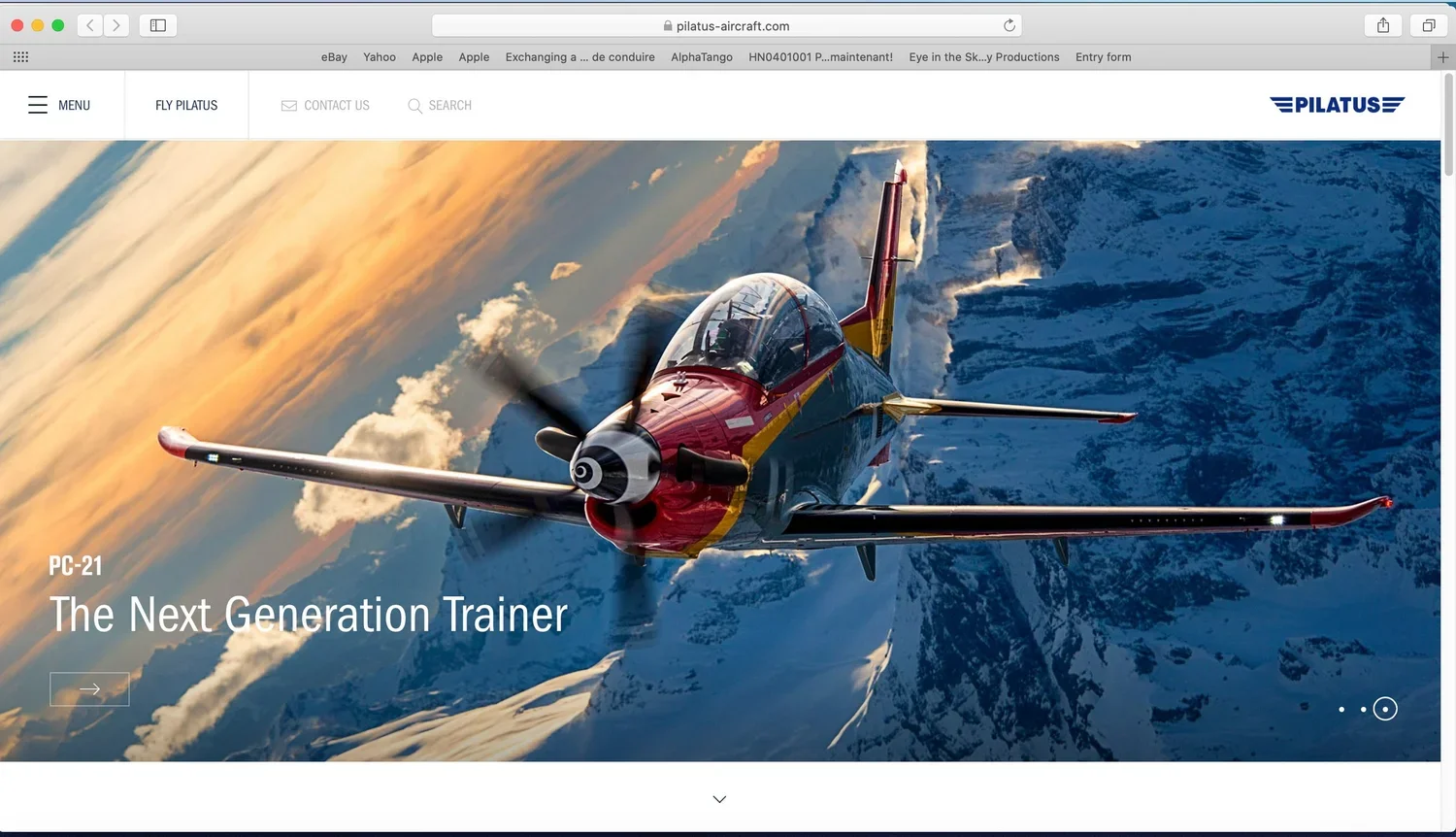Click the magnifier icon beside Search
This screenshot has width=1456, height=837.
coord(414,106)
